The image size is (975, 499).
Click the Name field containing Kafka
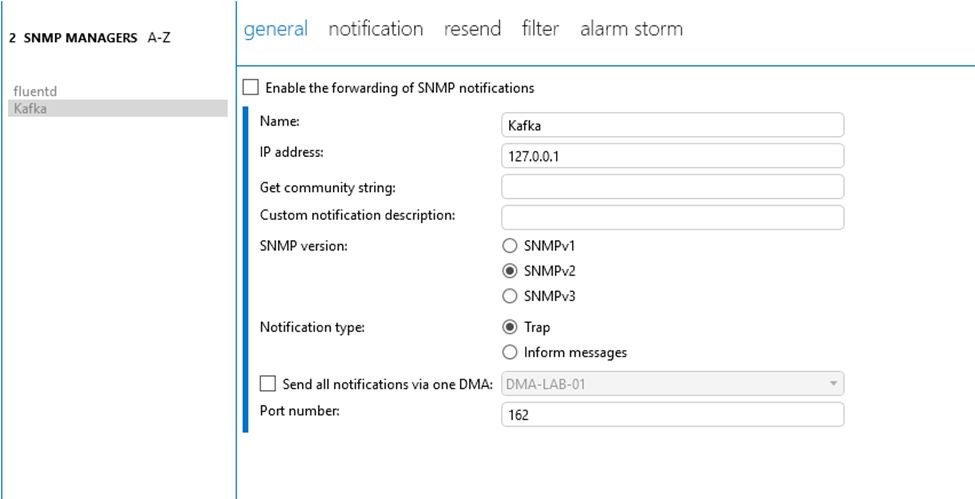coord(672,125)
